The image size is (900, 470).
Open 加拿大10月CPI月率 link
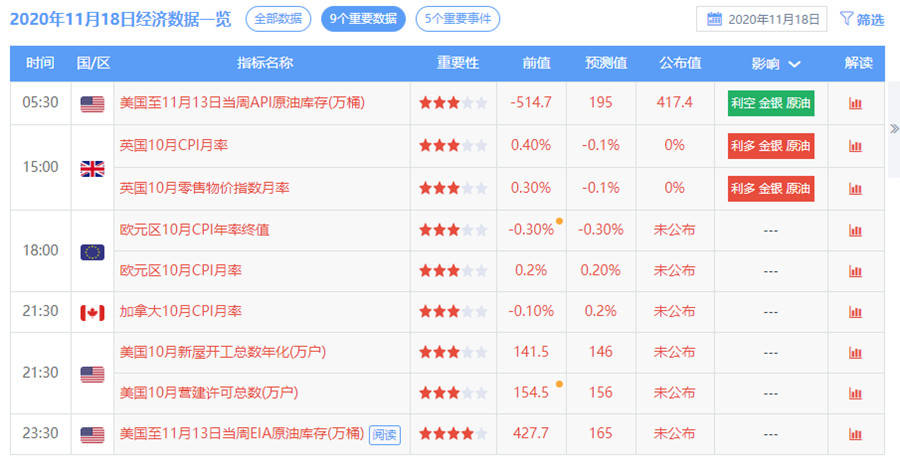pos(181,311)
